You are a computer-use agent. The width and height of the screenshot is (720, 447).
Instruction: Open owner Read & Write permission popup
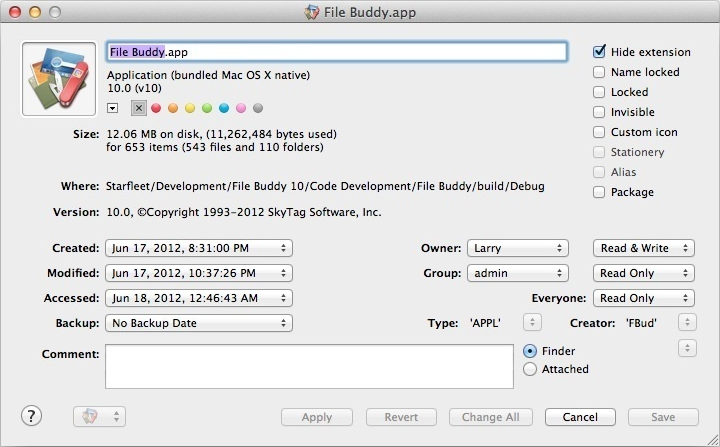point(644,248)
